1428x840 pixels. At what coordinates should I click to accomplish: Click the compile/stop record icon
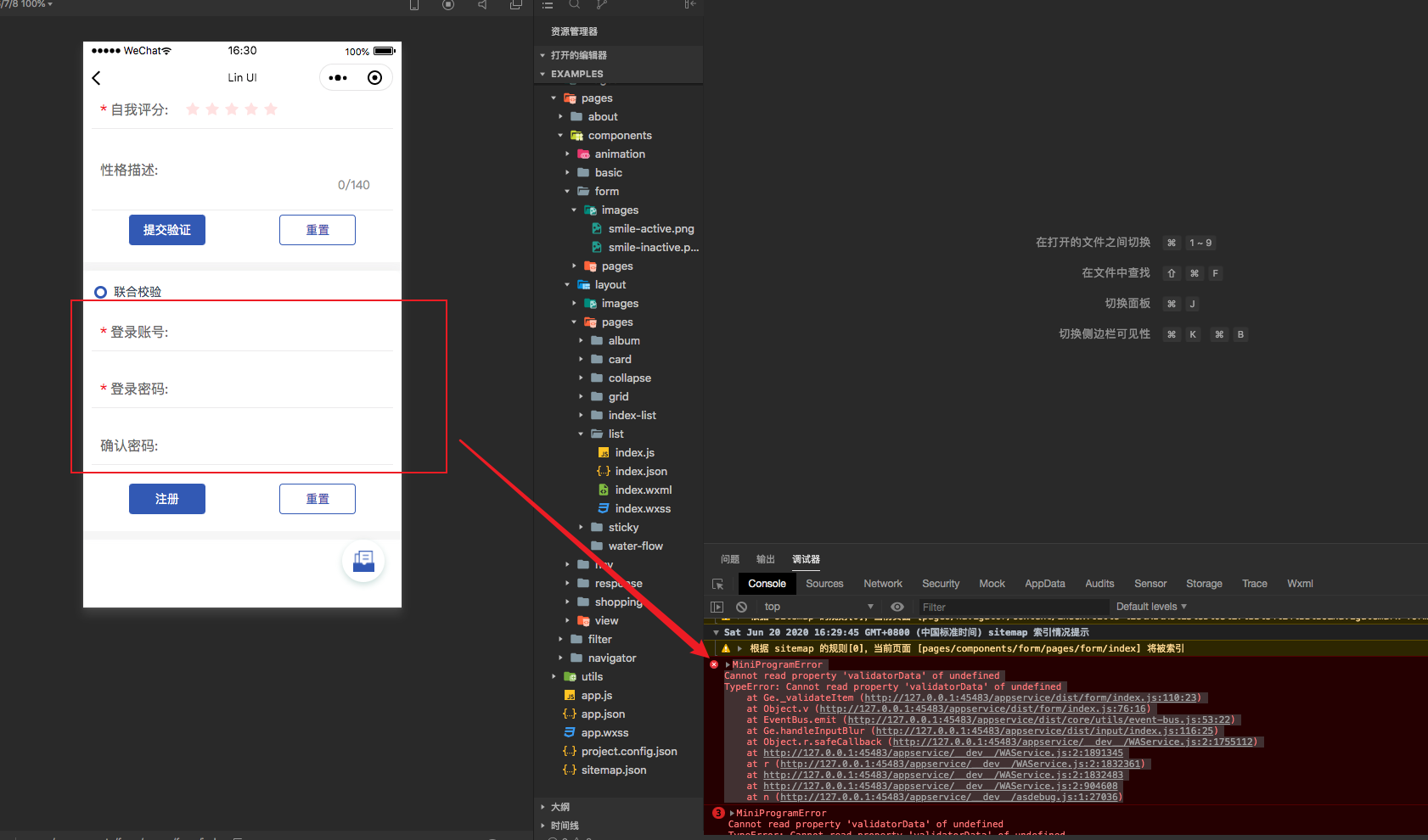tap(447, 6)
